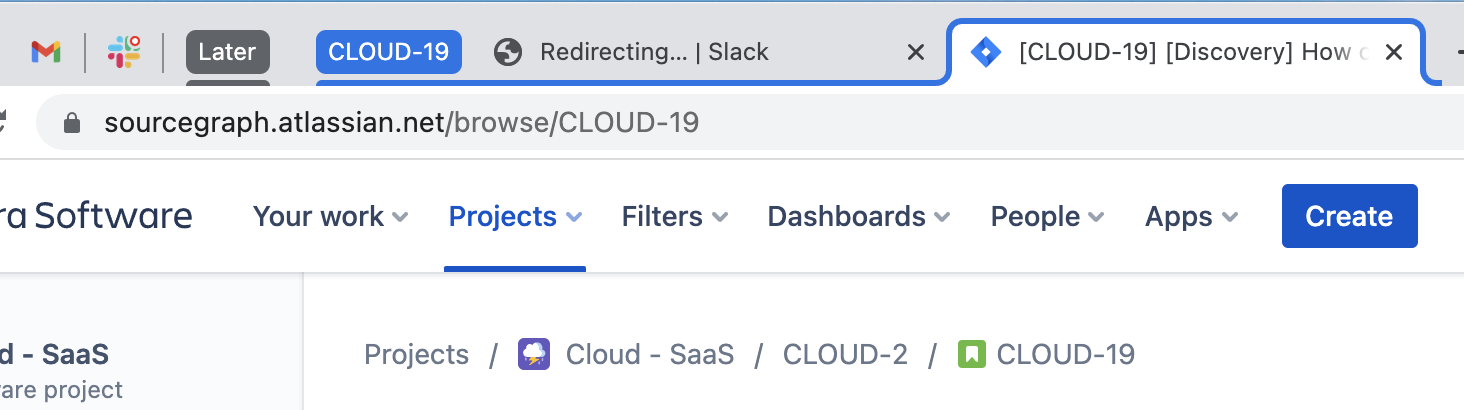Viewport: 1464px width, 410px height.
Task: Open the Projects dropdown menu
Action: [x=515, y=216]
